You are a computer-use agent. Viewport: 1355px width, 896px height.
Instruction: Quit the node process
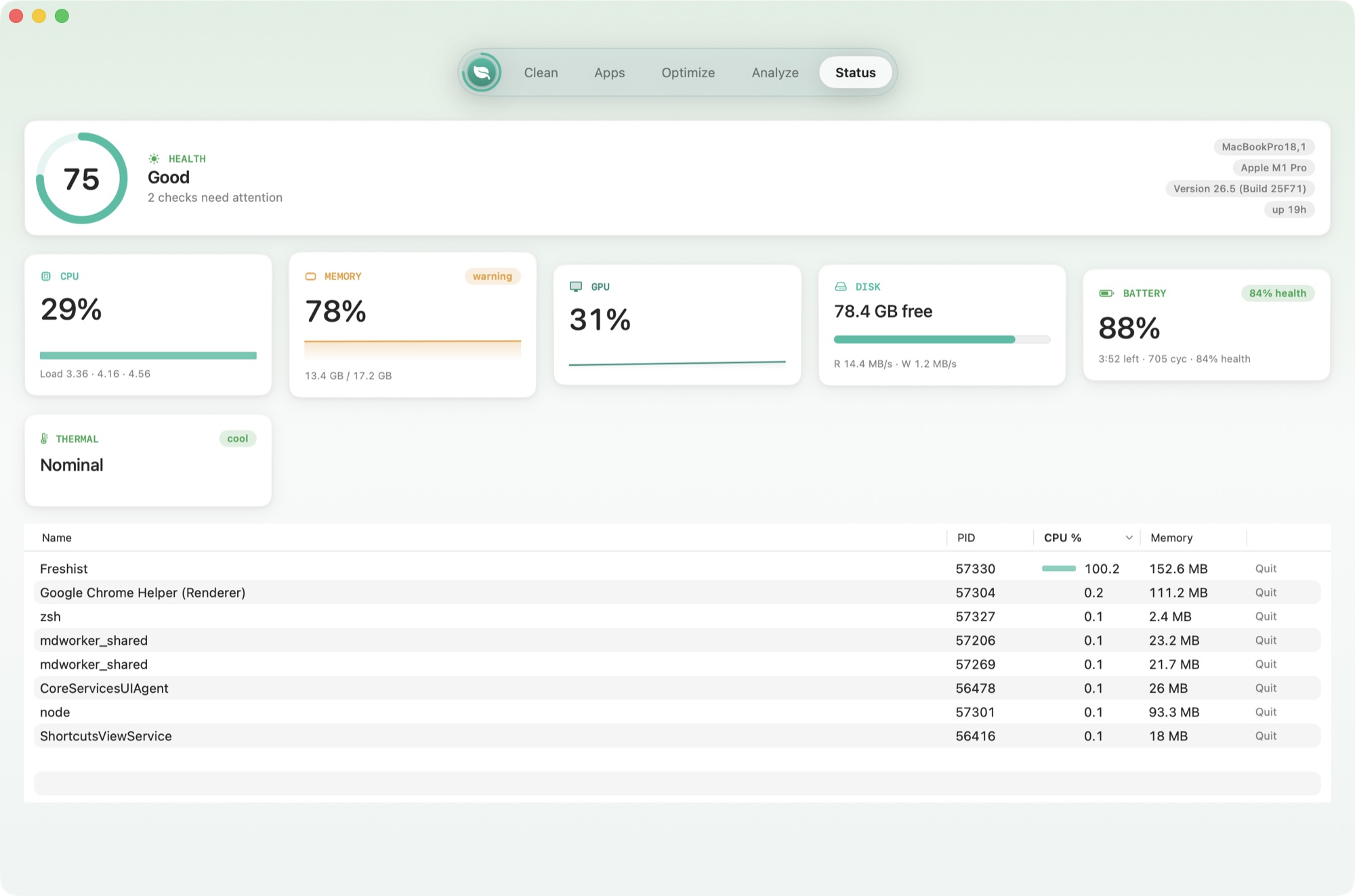1266,712
